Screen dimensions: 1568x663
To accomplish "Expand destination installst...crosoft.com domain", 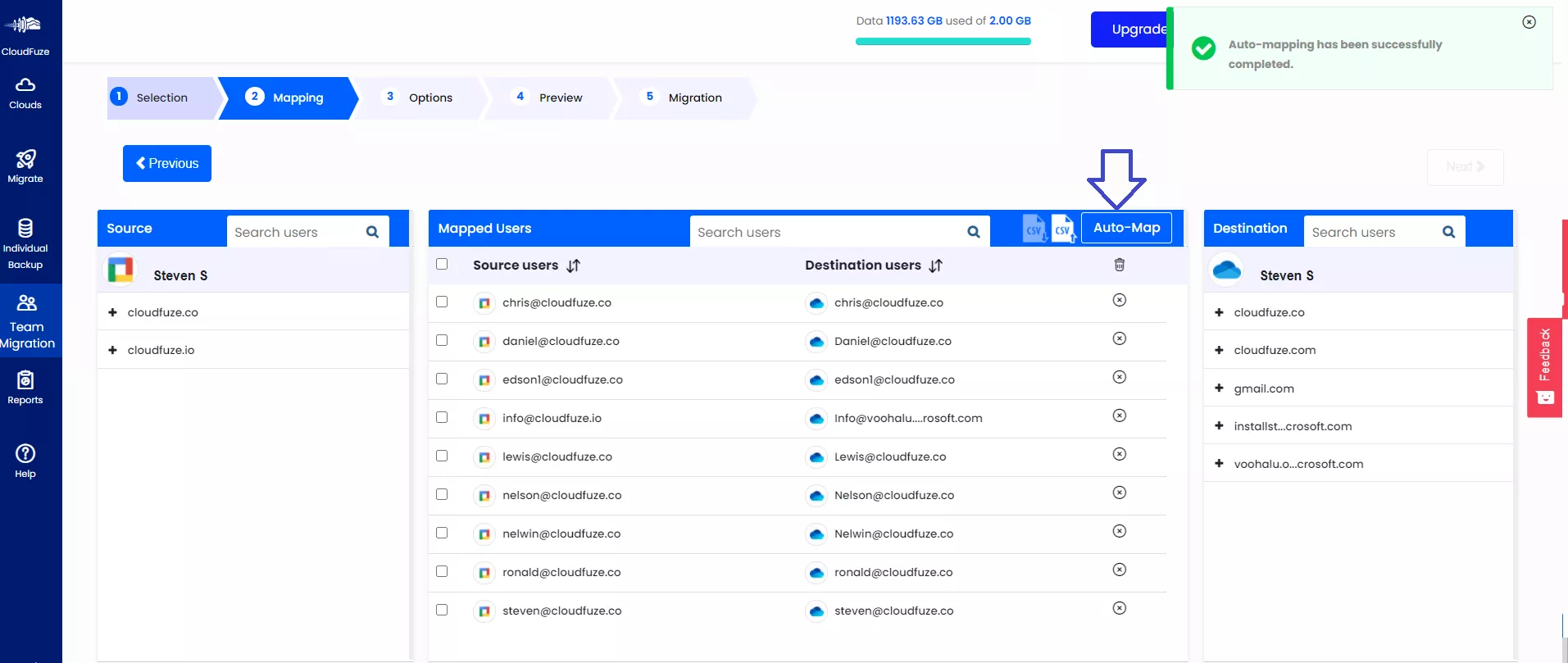I will tap(1219, 426).
